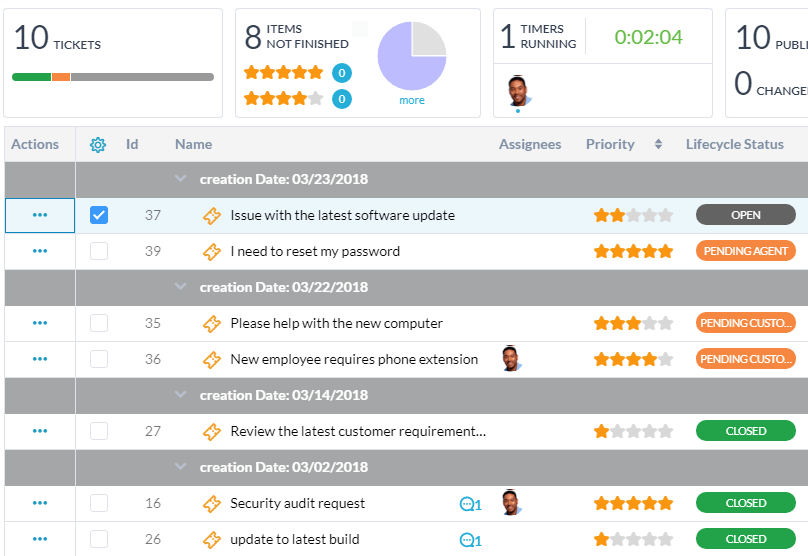Open actions menu for ticket 37
This screenshot has width=808, height=556.
[x=40, y=215]
